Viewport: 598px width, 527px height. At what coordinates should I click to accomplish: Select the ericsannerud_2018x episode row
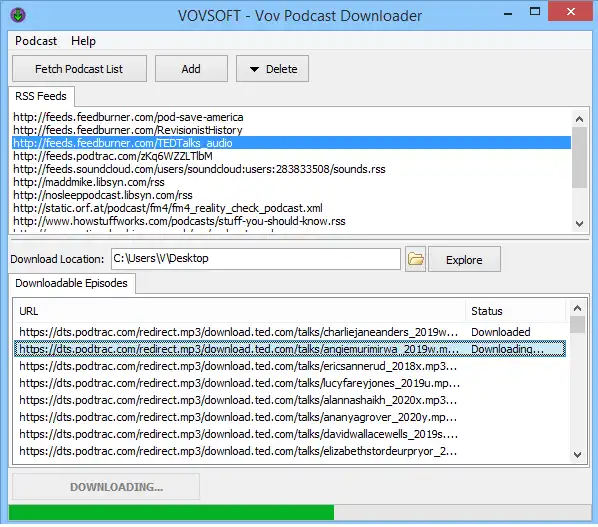pos(290,366)
